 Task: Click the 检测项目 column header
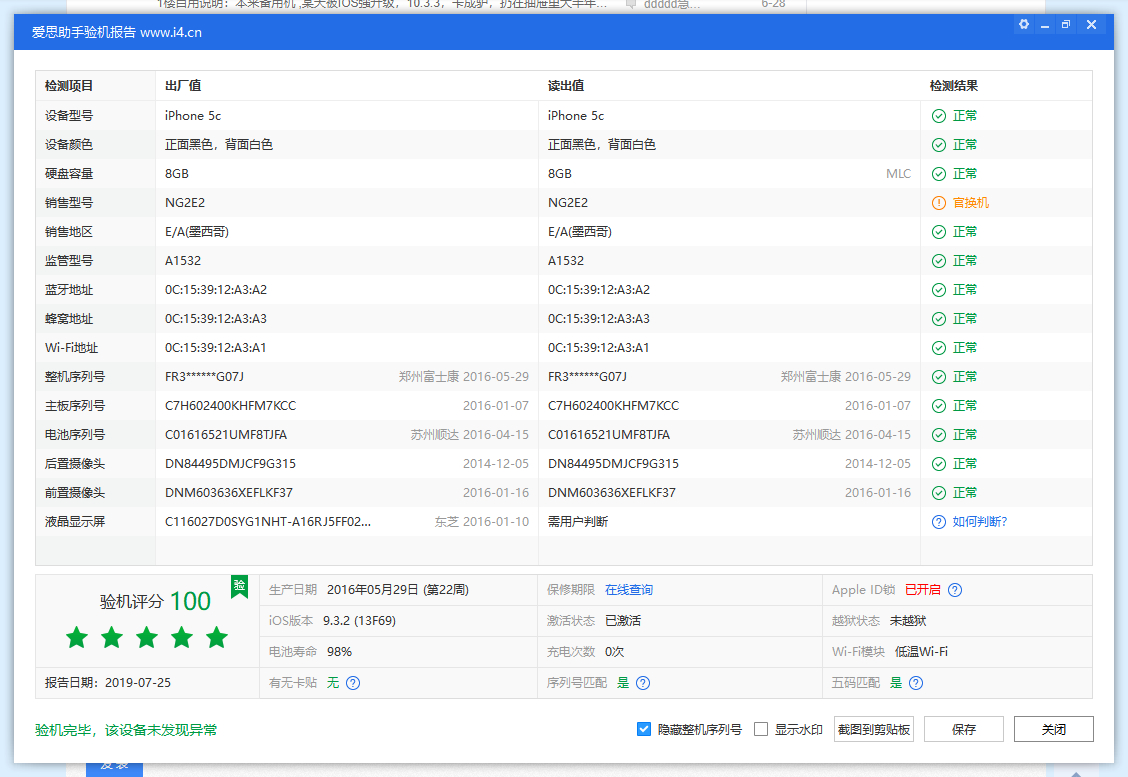tap(69, 86)
